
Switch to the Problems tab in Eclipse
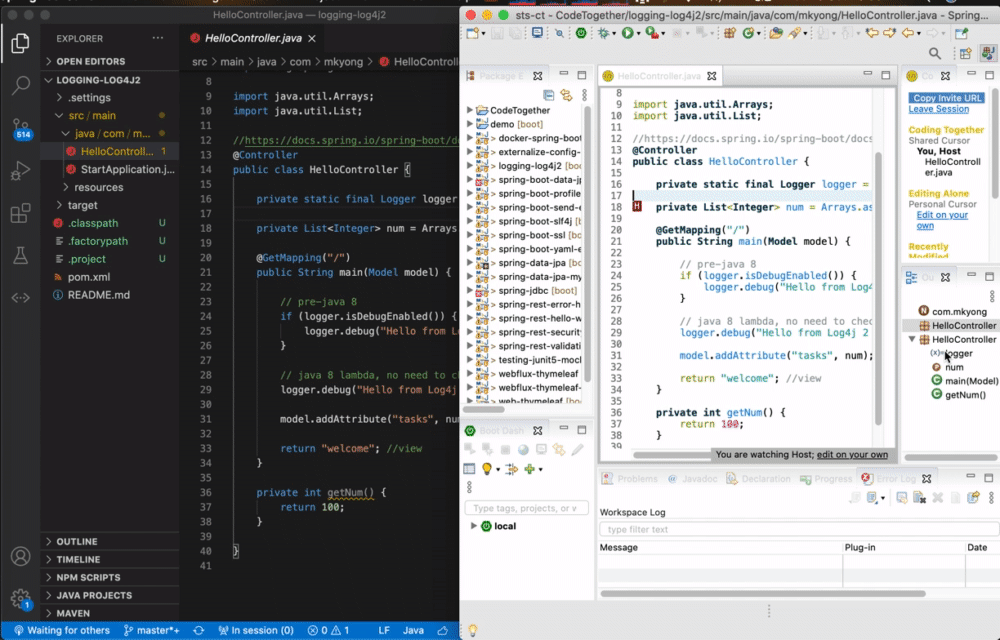tap(629, 479)
